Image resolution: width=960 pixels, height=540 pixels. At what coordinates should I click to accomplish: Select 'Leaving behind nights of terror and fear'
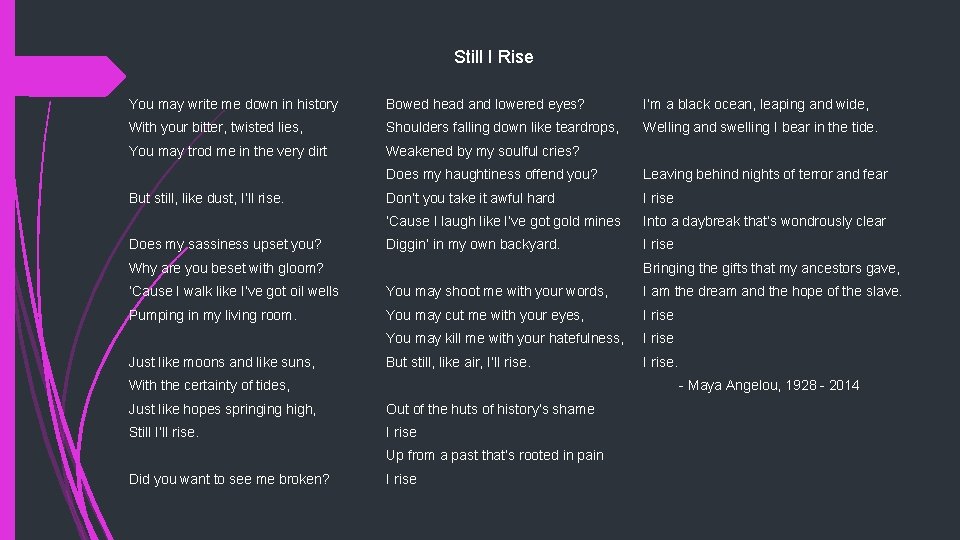click(764, 174)
